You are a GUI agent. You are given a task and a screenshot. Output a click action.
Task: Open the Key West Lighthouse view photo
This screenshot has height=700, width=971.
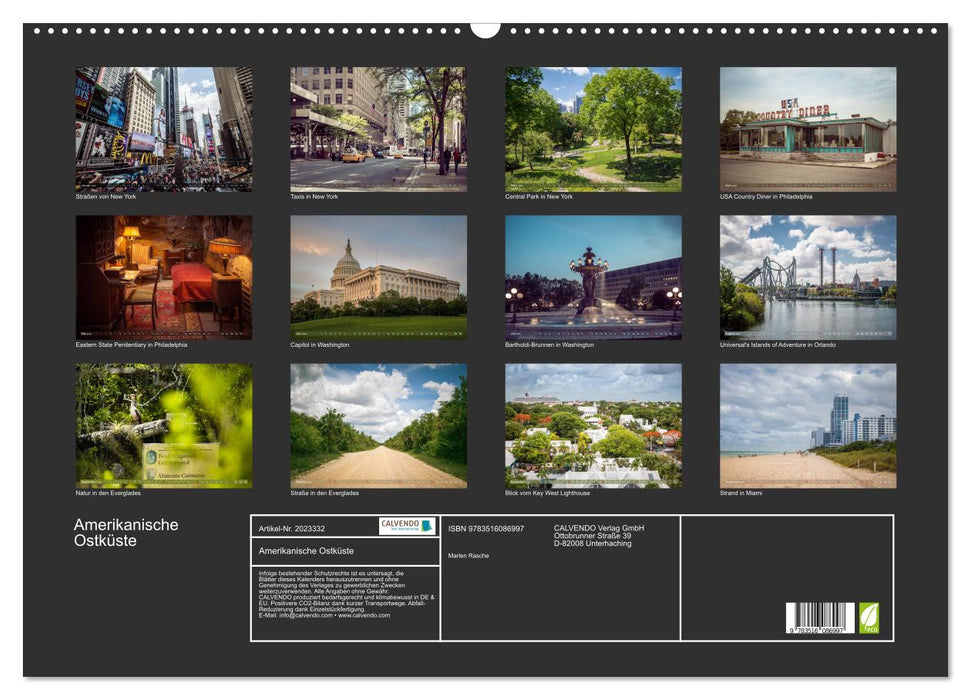(593, 425)
